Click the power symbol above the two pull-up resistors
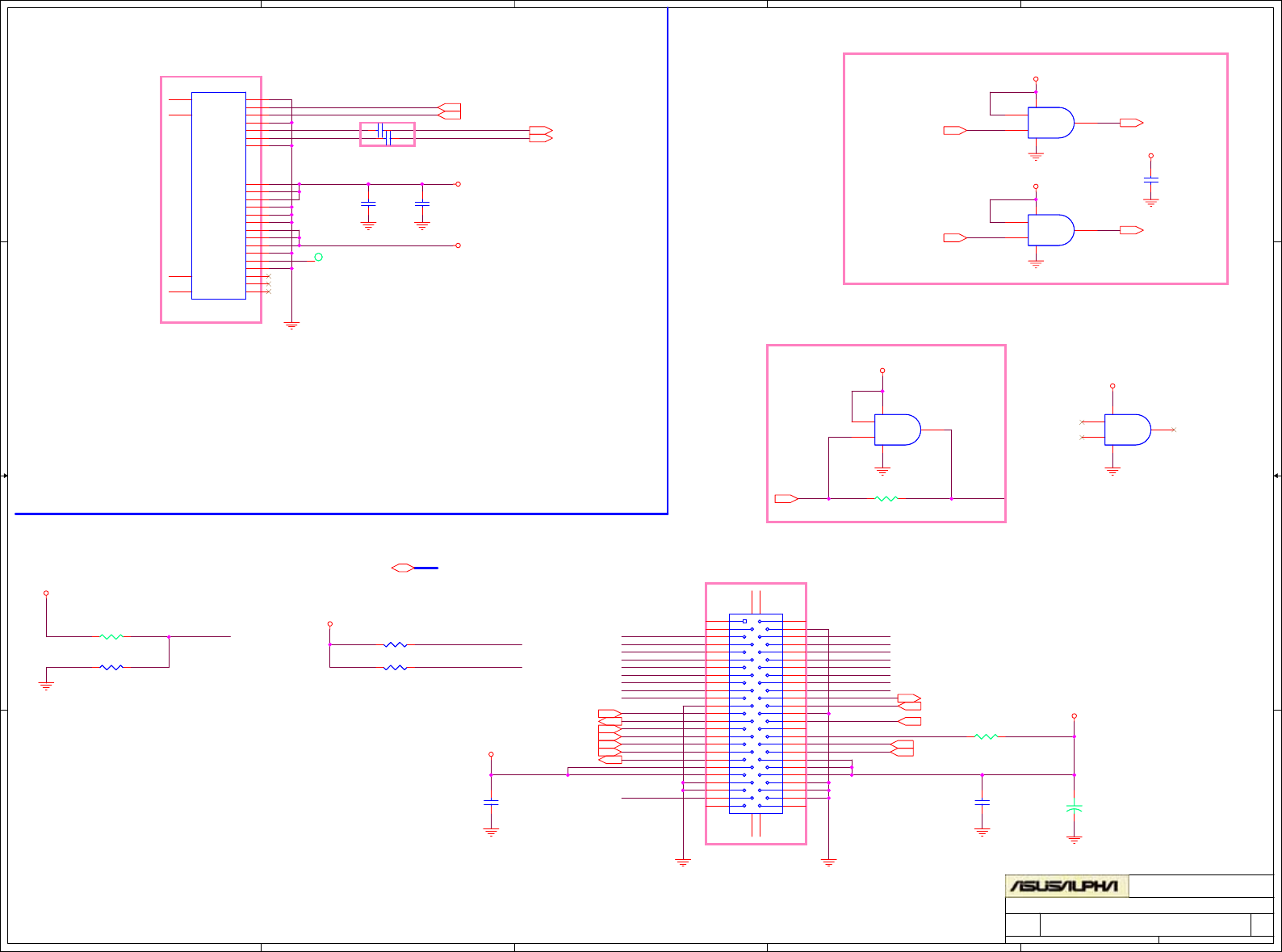Image resolution: width=1282 pixels, height=952 pixels. [329, 623]
